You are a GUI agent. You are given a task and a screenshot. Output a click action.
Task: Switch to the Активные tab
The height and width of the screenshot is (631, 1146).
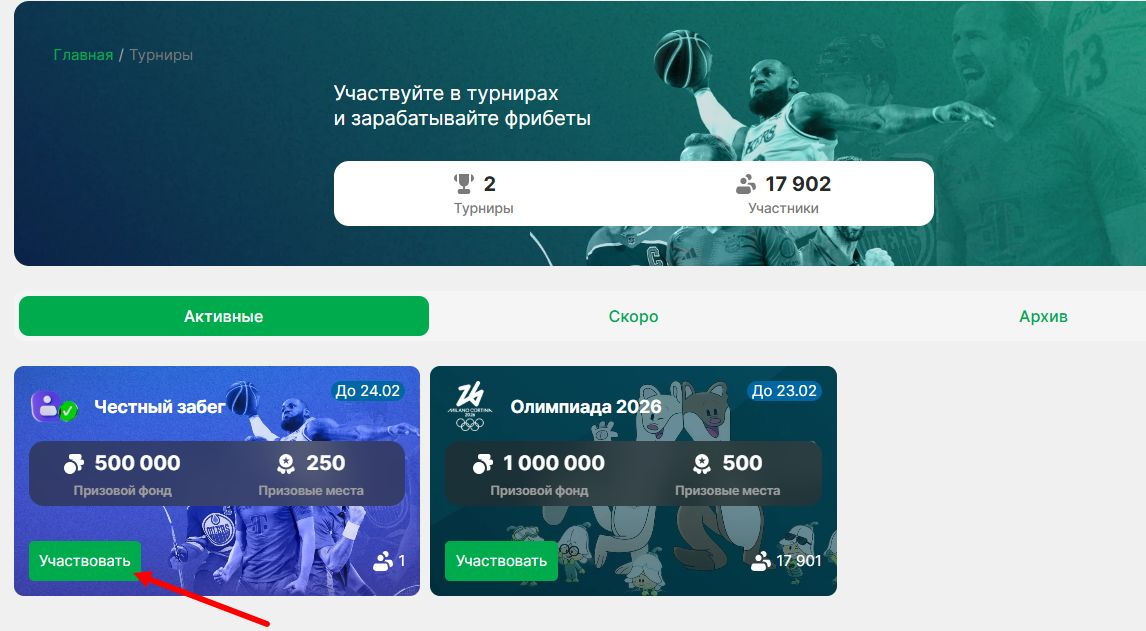coord(224,316)
